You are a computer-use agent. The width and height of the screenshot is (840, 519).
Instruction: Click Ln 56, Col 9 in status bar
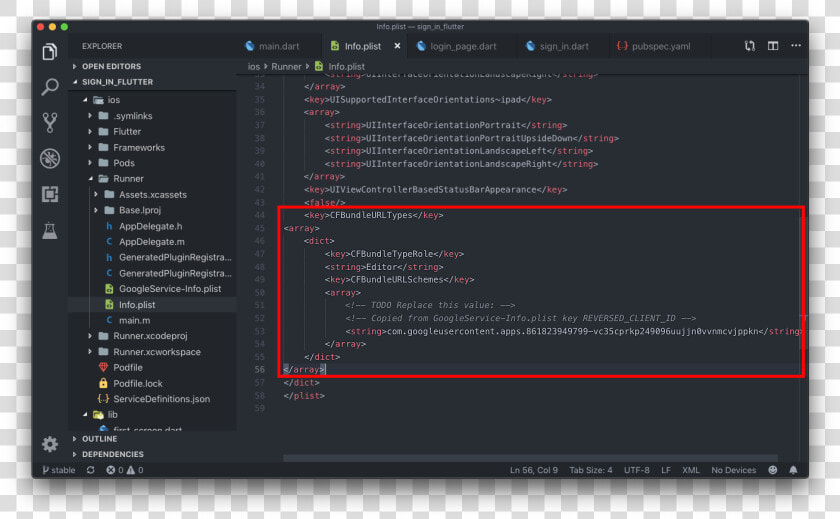[x=534, y=470]
